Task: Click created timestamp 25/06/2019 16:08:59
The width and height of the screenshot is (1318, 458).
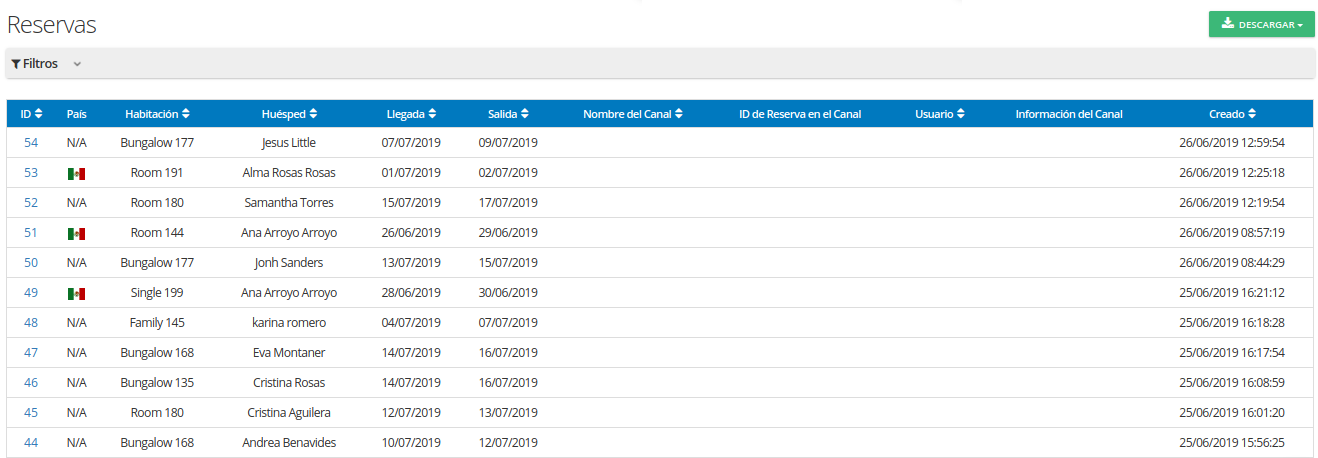Action: [x=1232, y=383]
